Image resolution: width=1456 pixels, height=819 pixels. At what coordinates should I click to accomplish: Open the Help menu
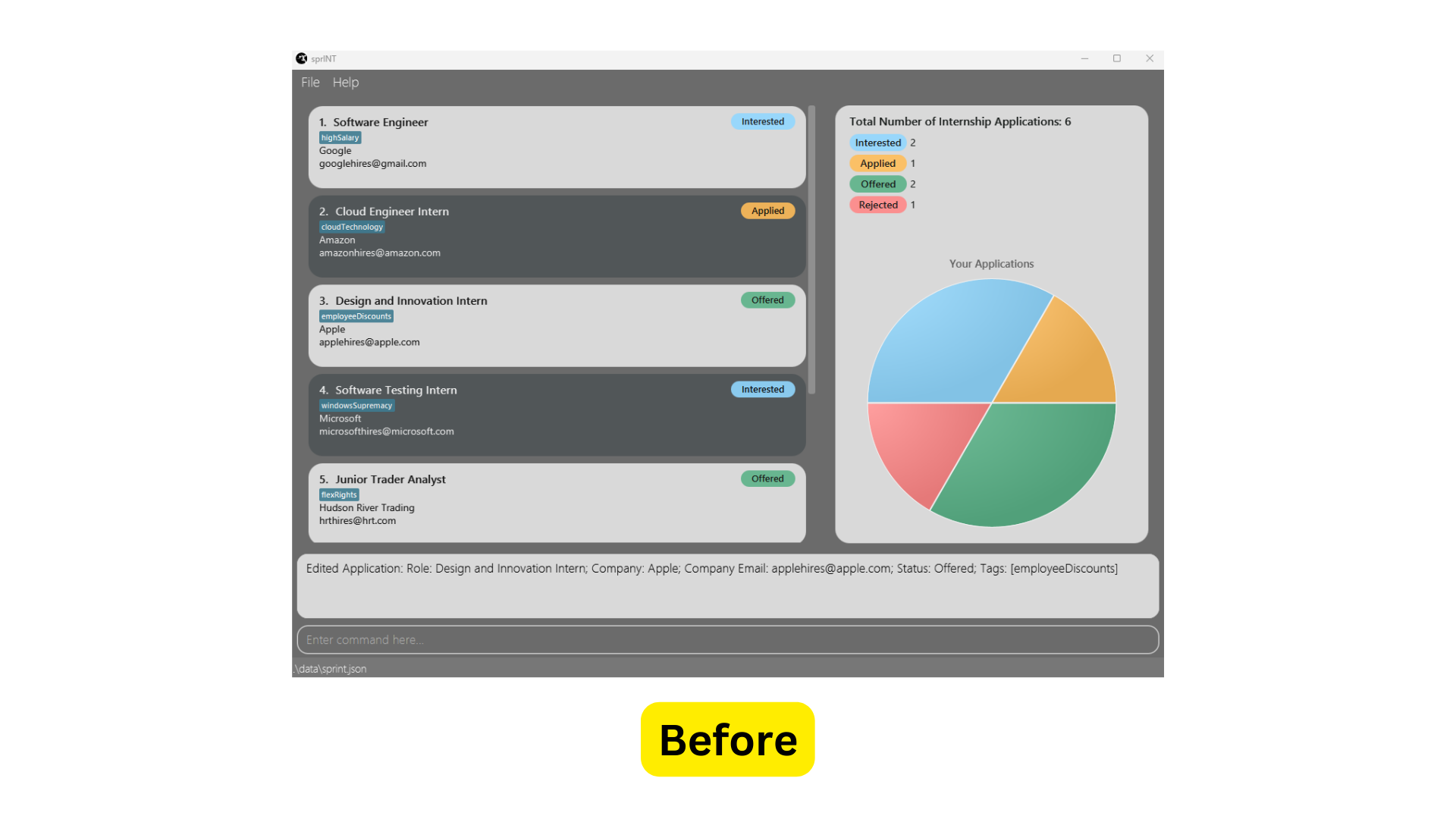tap(345, 82)
